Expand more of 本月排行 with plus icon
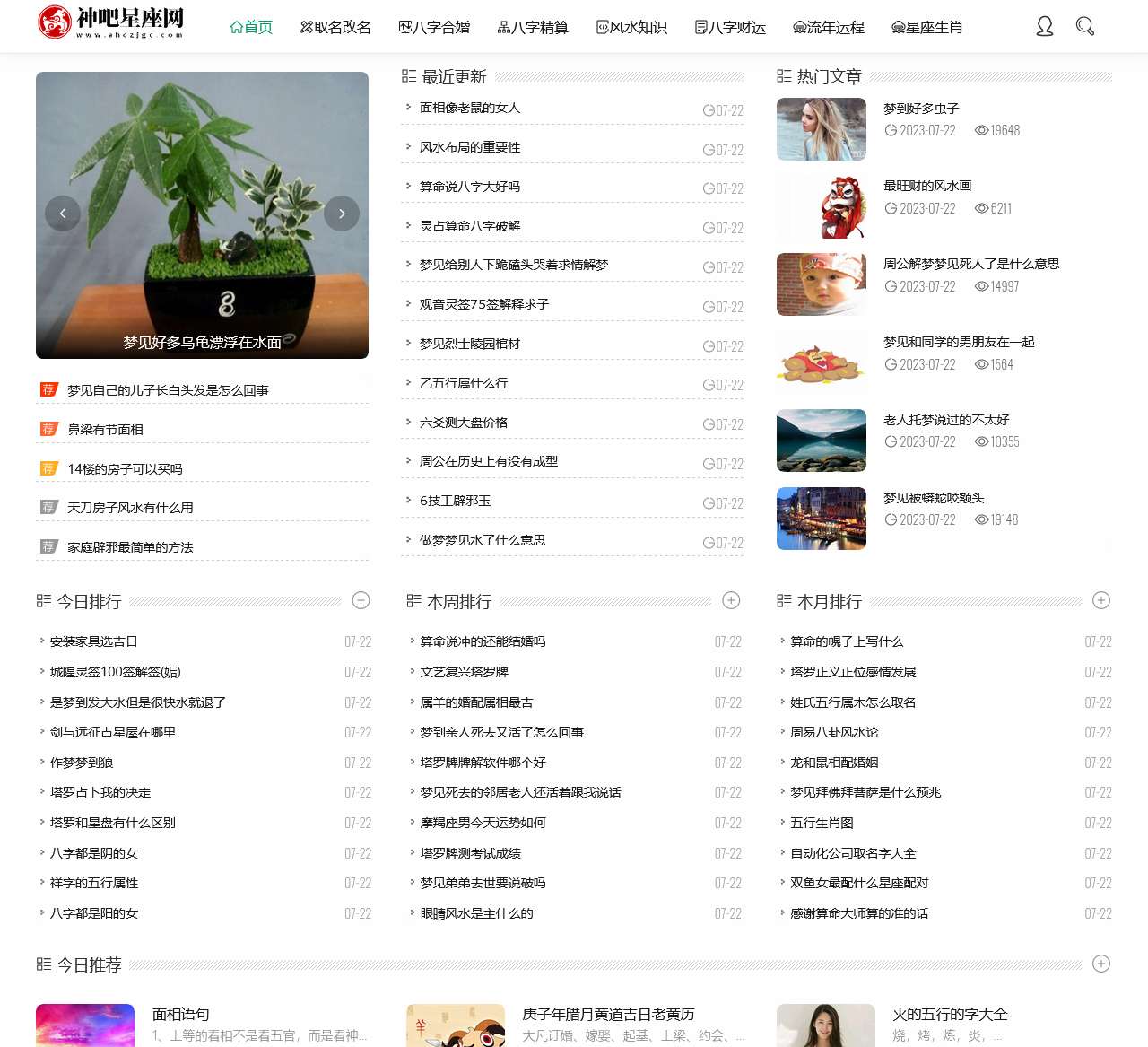 [1102, 600]
